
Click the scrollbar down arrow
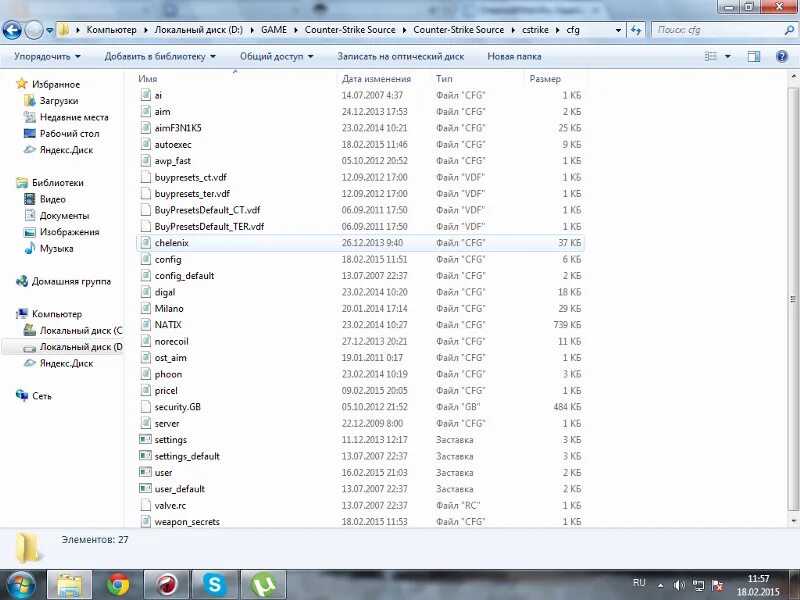tap(794, 520)
